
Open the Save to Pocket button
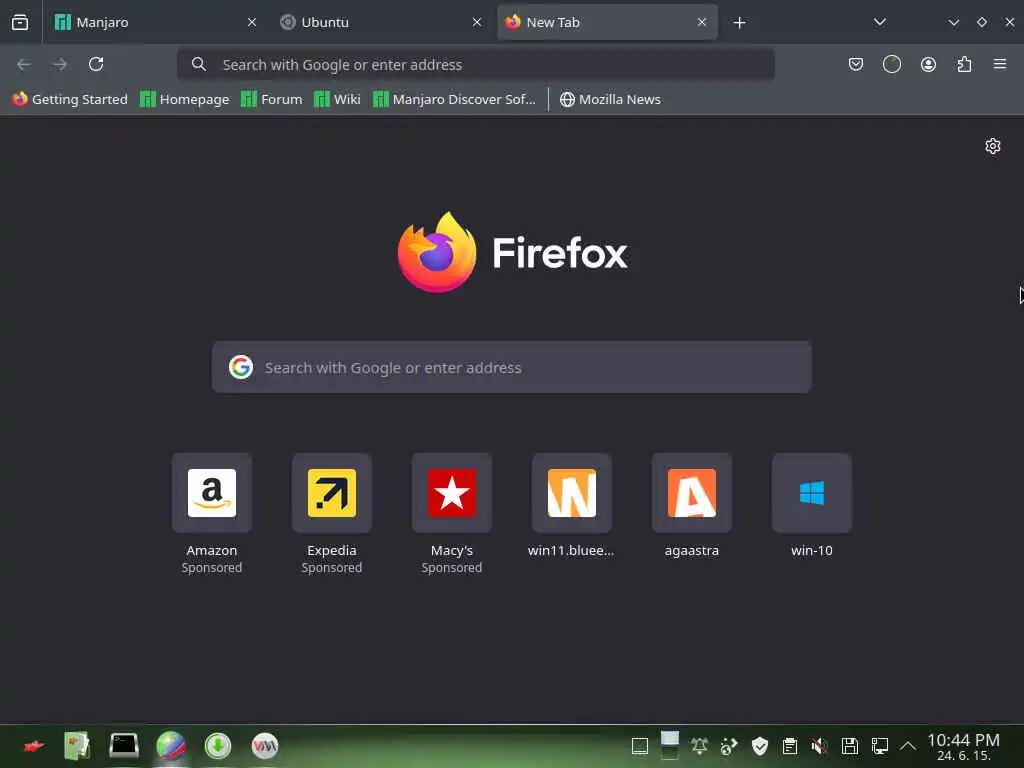(x=856, y=64)
